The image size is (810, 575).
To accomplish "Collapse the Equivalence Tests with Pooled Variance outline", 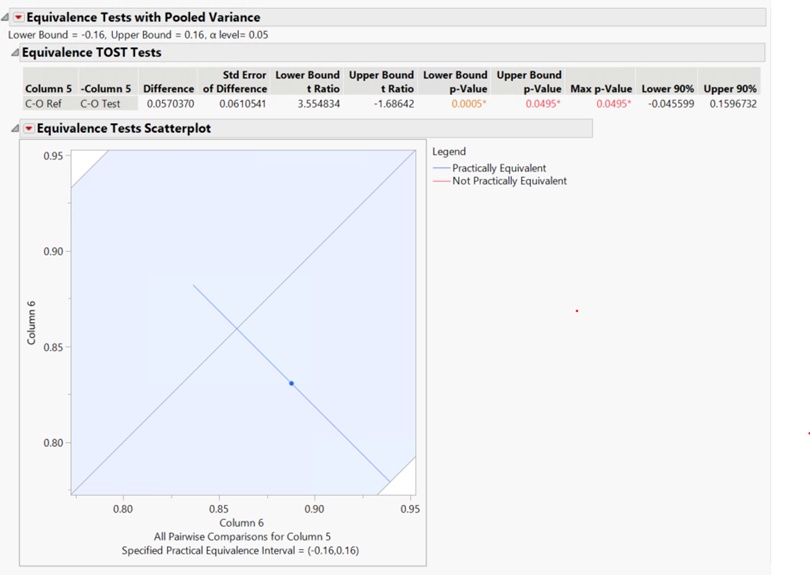I will point(5,18).
